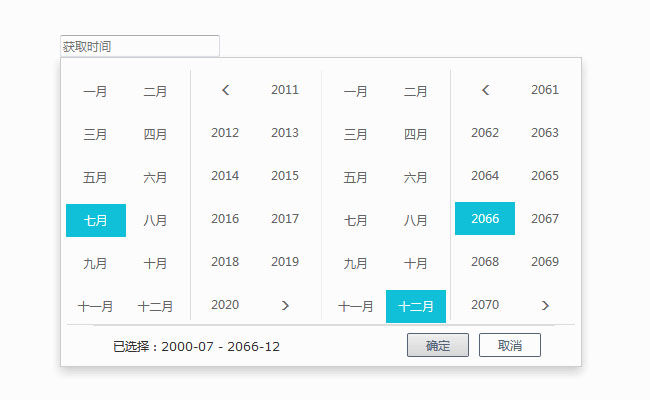Select 八月 next to highlighted 七月
Image resolution: width=650 pixels, height=400 pixels.
pos(156,220)
